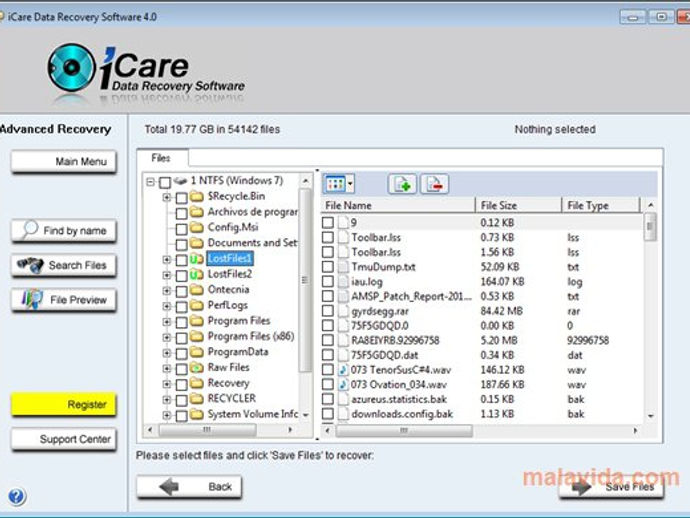Click the add-file green plus icon

pyautogui.click(x=402, y=184)
